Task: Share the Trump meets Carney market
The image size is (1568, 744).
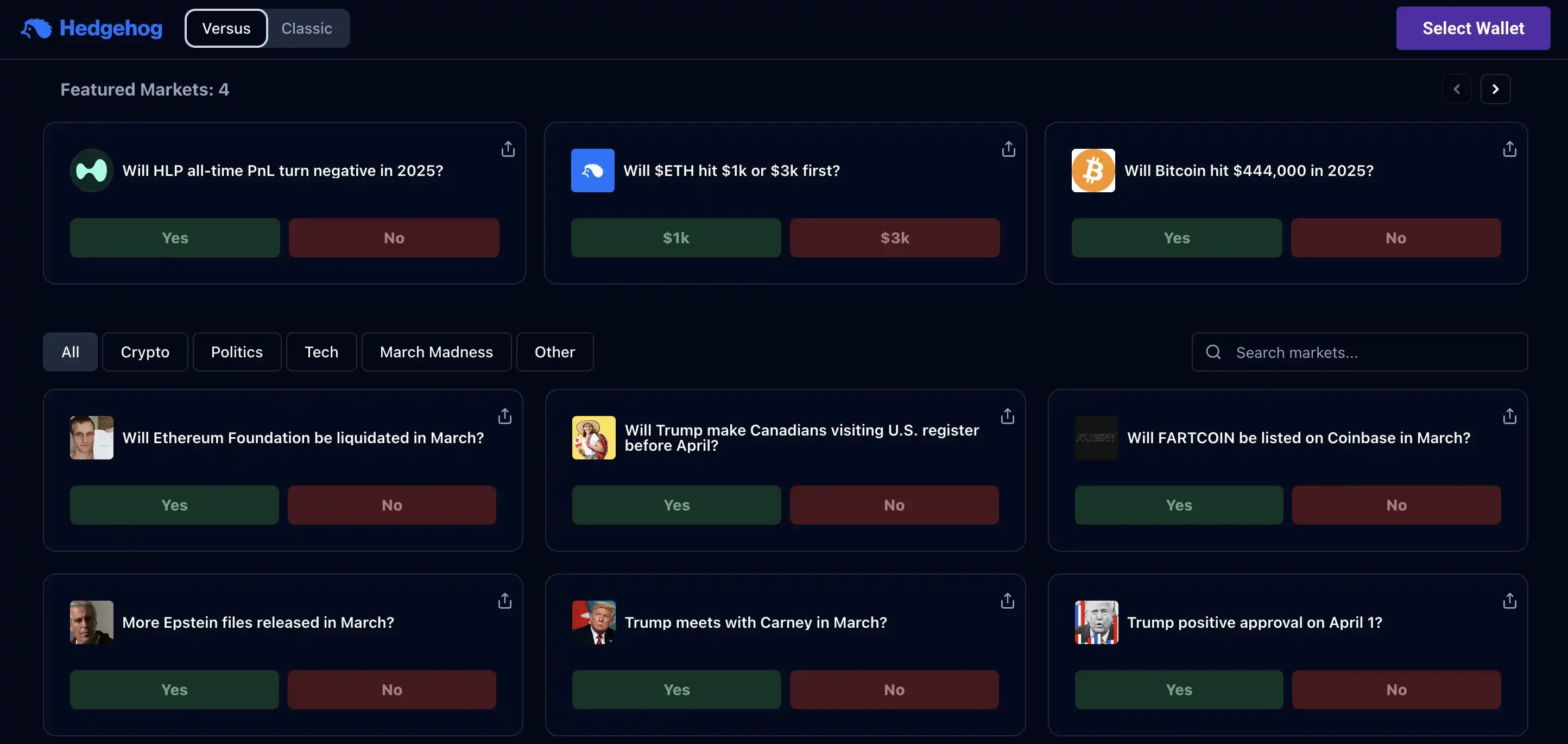Action: pyautogui.click(x=1007, y=601)
